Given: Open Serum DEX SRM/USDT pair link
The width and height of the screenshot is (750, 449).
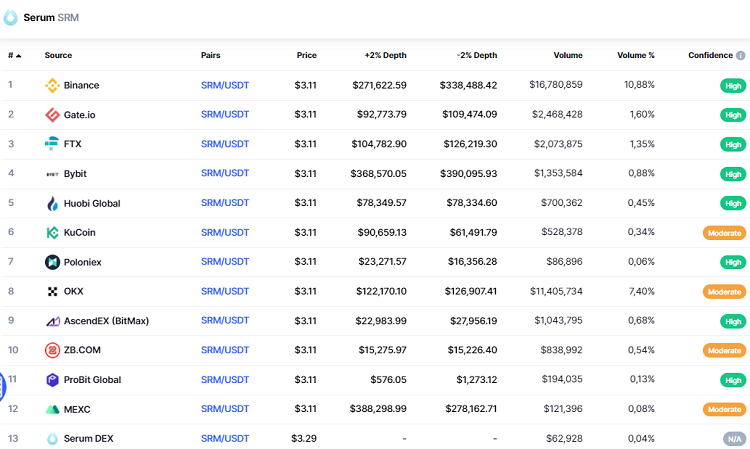Looking at the screenshot, I should (x=225, y=438).
